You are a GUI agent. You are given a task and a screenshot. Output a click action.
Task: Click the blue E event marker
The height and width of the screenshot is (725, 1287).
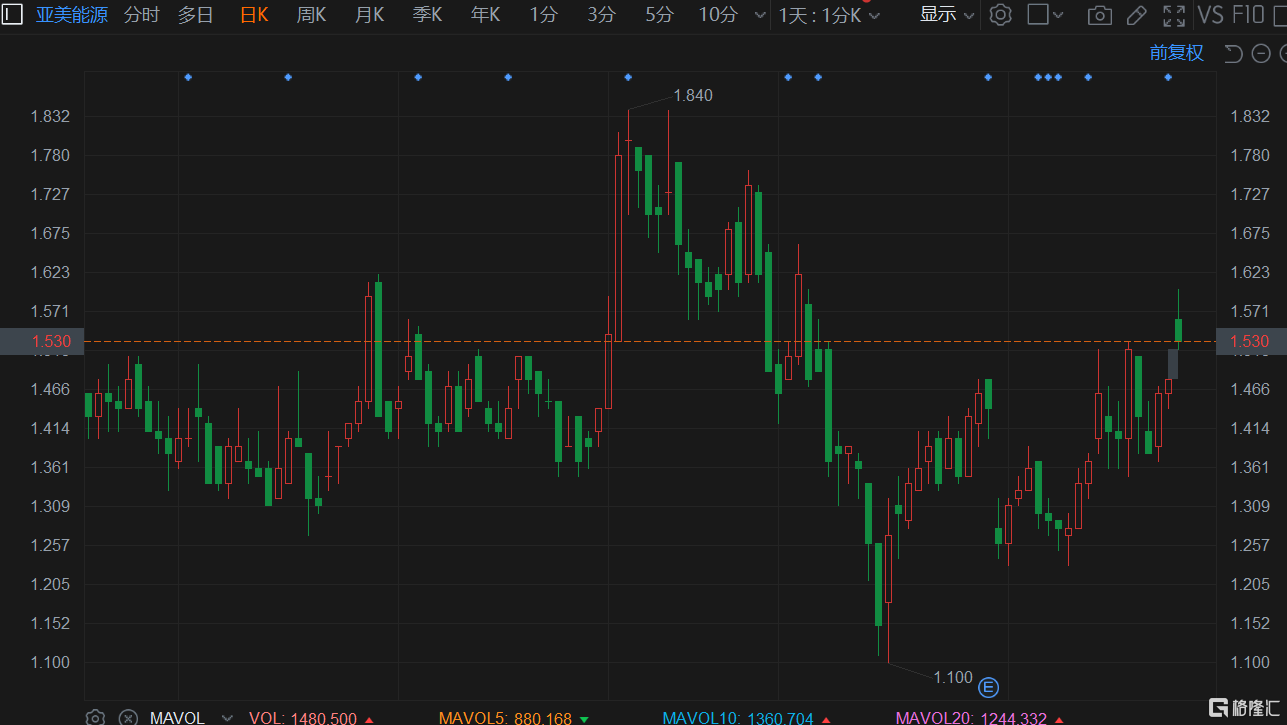[988, 687]
